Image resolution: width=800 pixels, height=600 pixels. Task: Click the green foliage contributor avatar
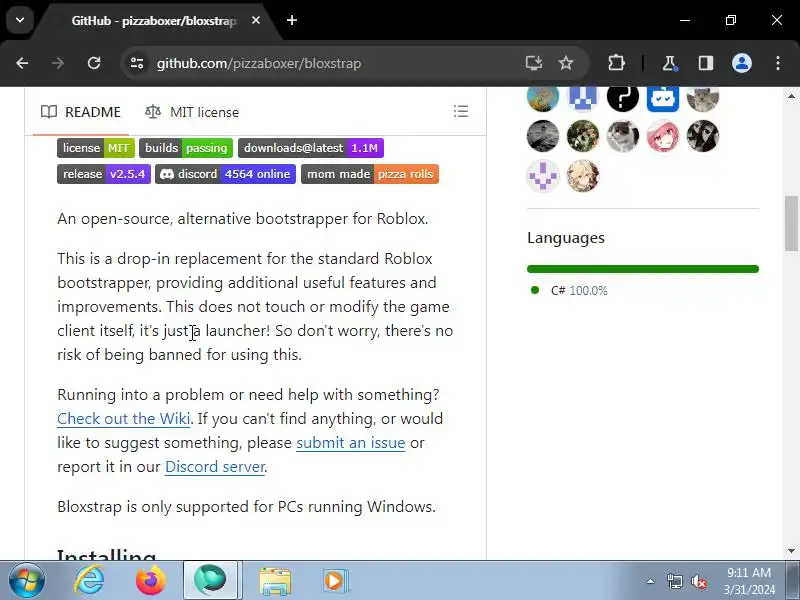[x=583, y=136]
